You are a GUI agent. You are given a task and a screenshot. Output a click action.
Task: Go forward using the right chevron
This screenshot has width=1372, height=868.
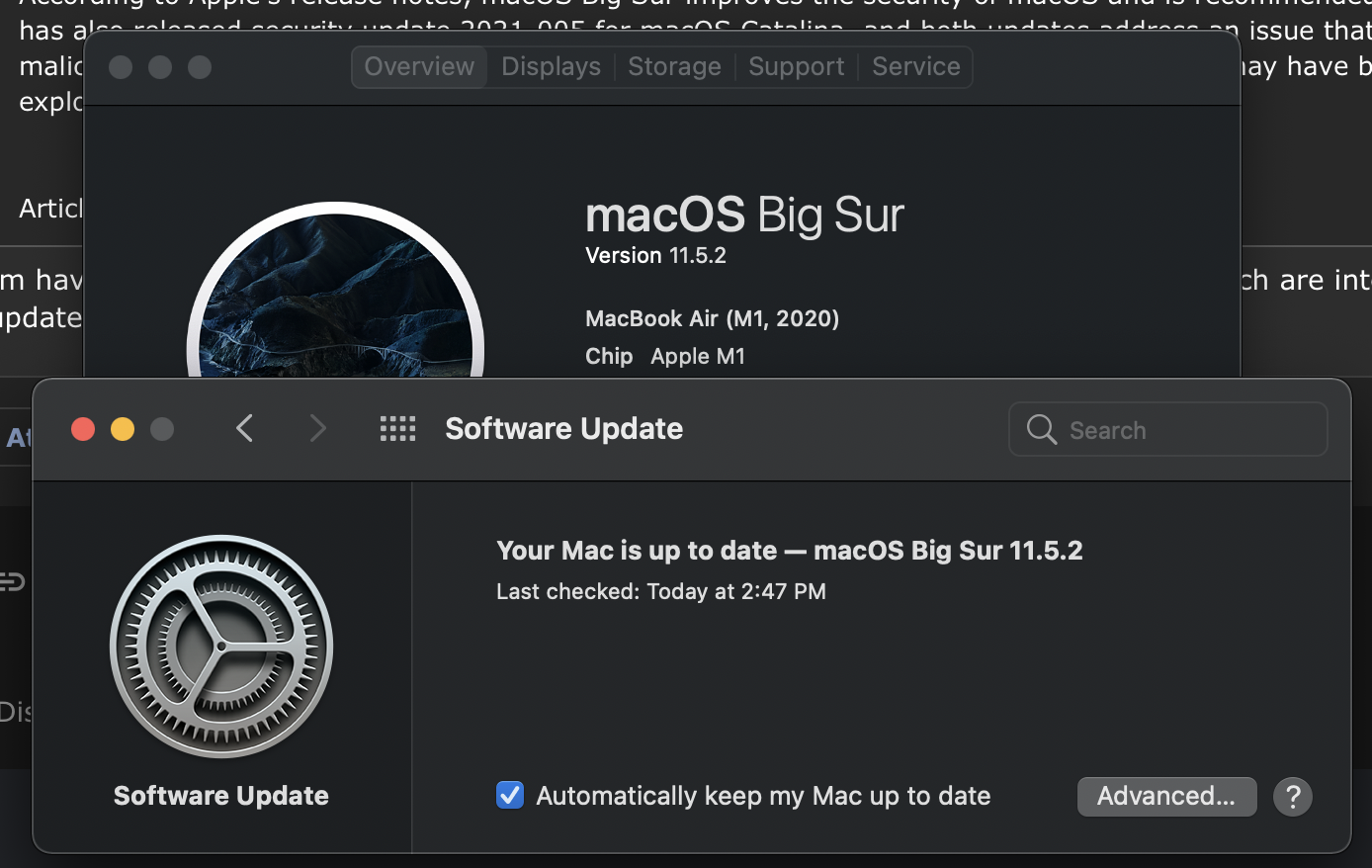[x=317, y=428]
